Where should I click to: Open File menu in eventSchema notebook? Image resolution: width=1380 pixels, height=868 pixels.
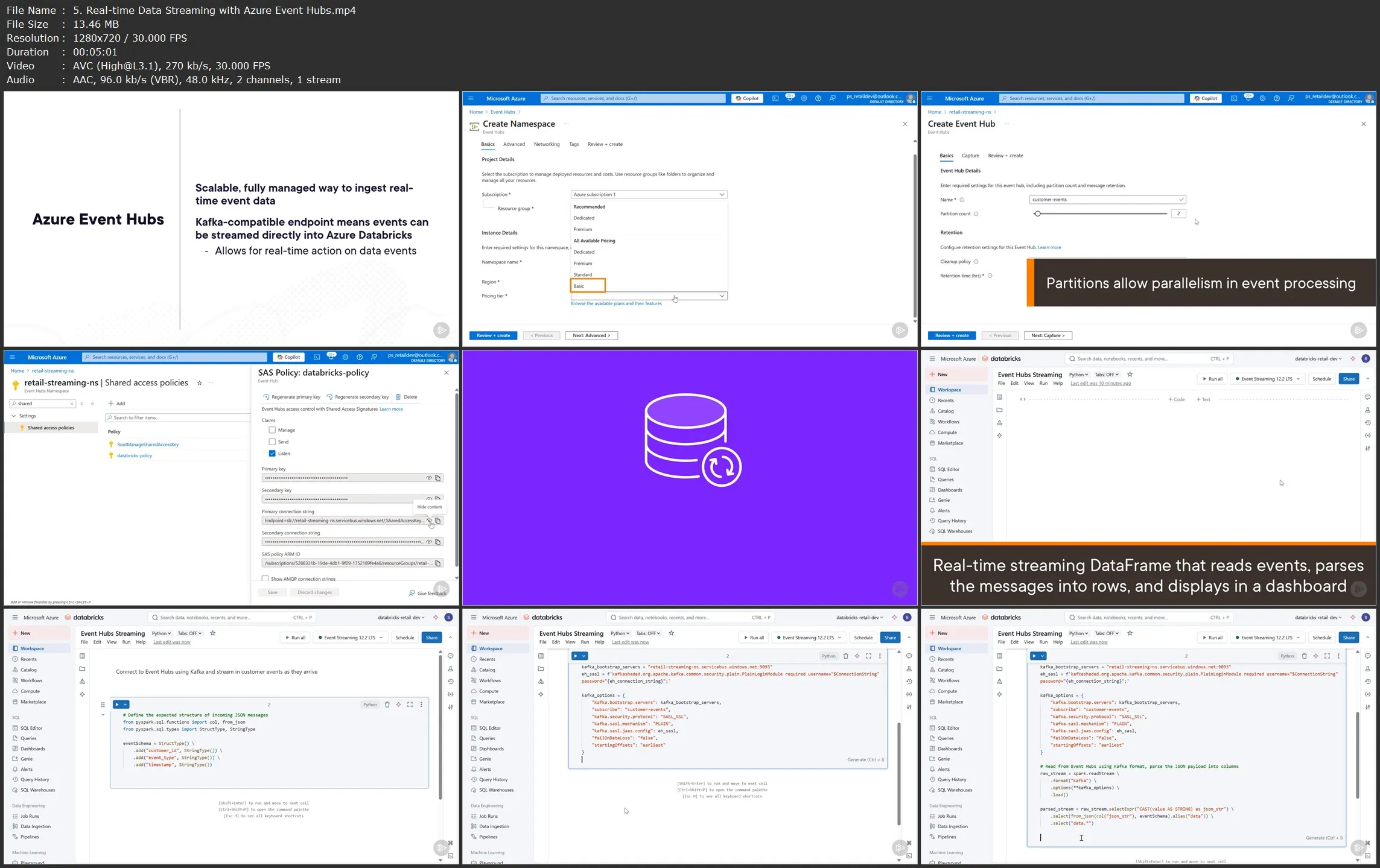coord(84,642)
